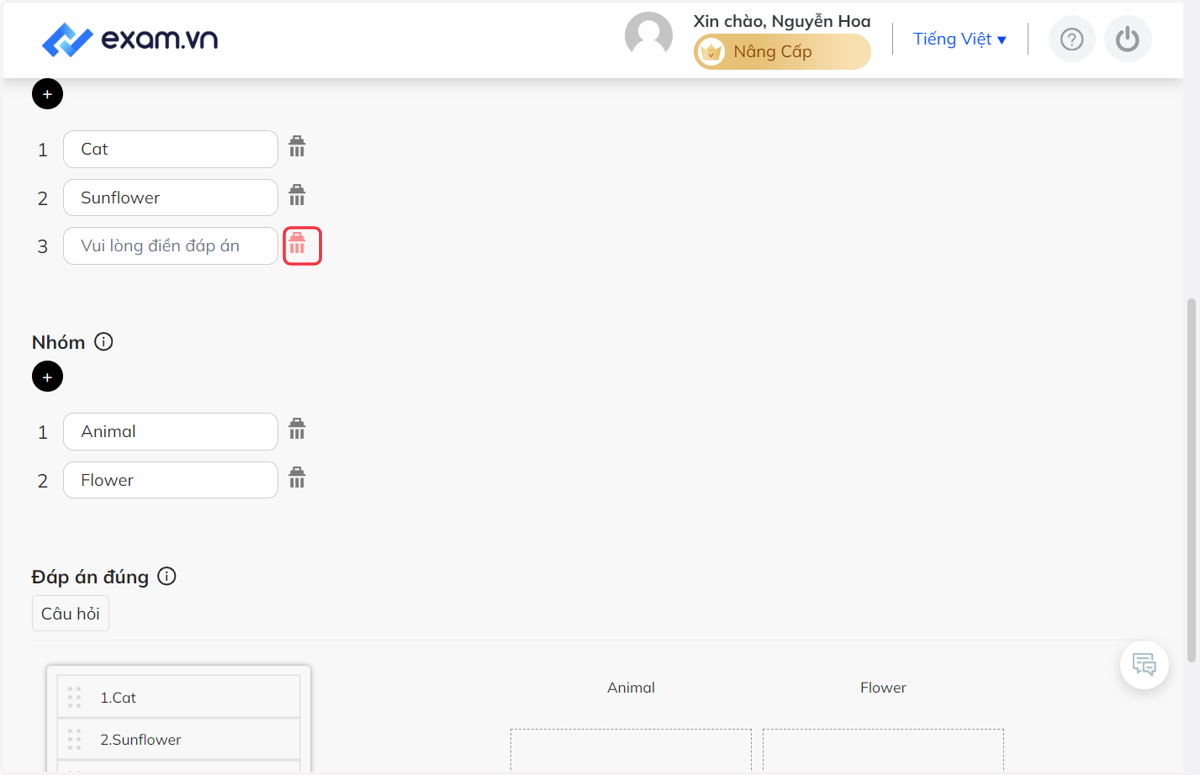Add a new answer with top plus button
The width and height of the screenshot is (1200, 775).
pyautogui.click(x=47, y=94)
